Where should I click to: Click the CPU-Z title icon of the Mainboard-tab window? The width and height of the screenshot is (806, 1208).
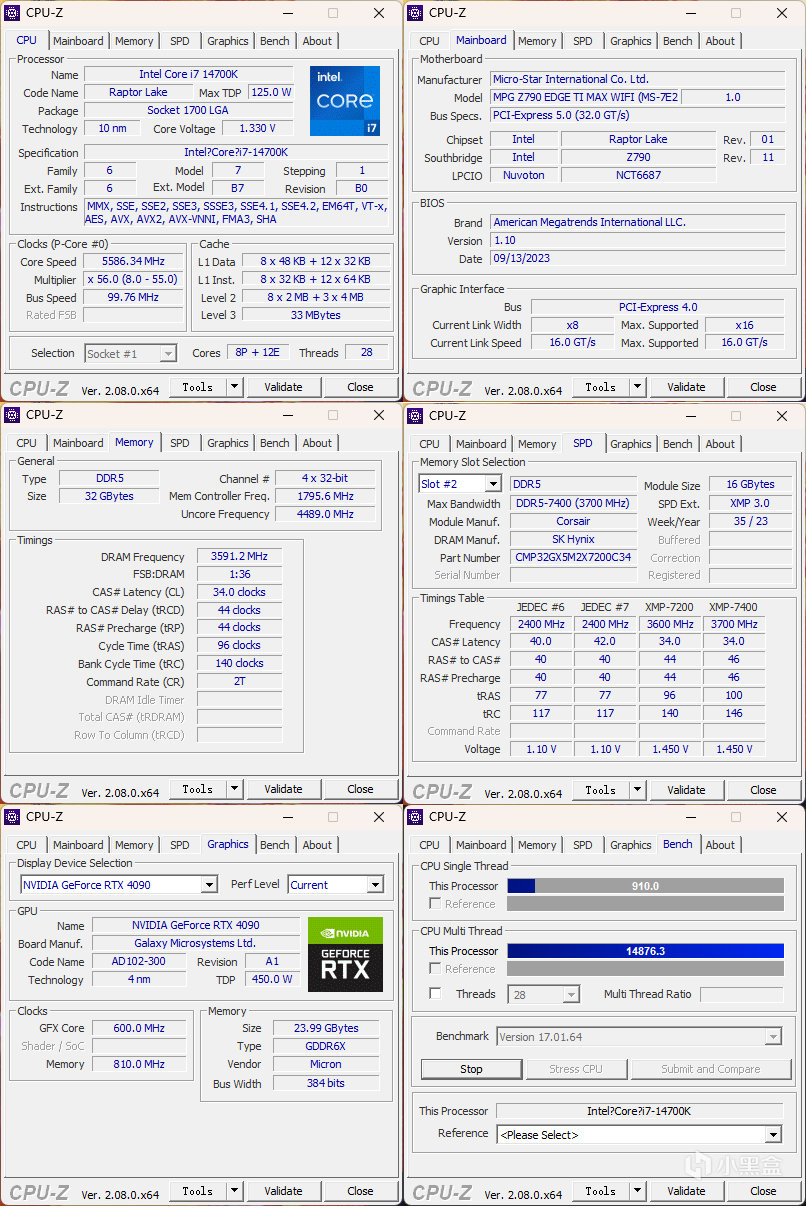pyautogui.click(x=415, y=13)
